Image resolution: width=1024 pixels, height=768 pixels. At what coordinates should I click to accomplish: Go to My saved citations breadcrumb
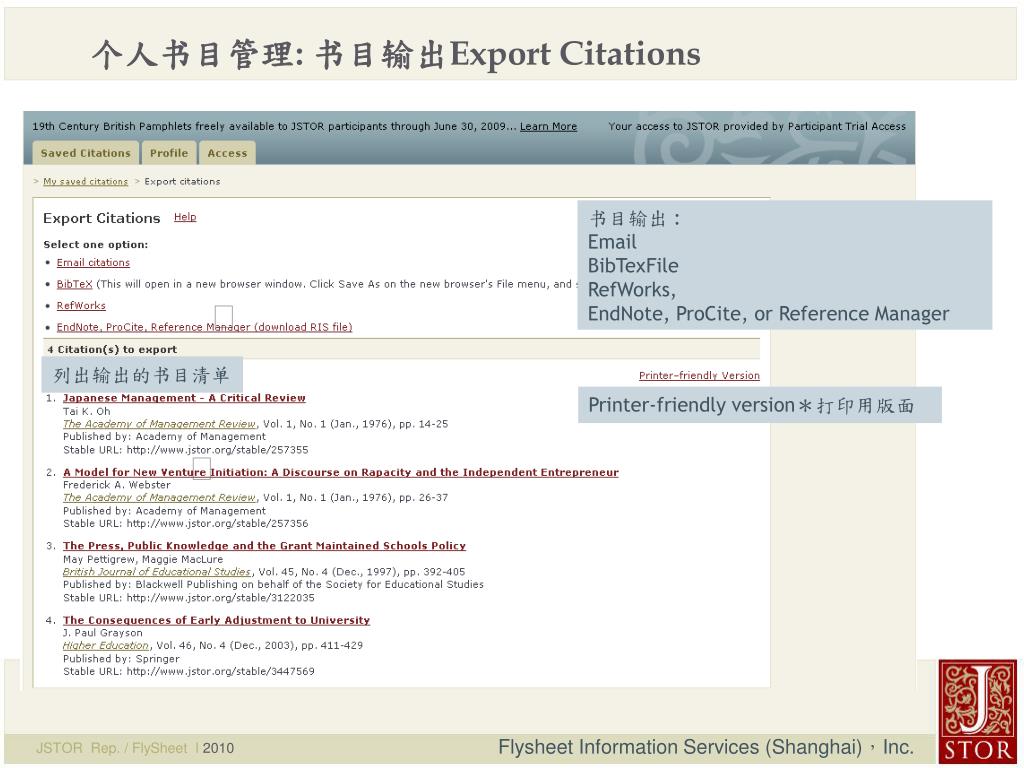tap(86, 182)
